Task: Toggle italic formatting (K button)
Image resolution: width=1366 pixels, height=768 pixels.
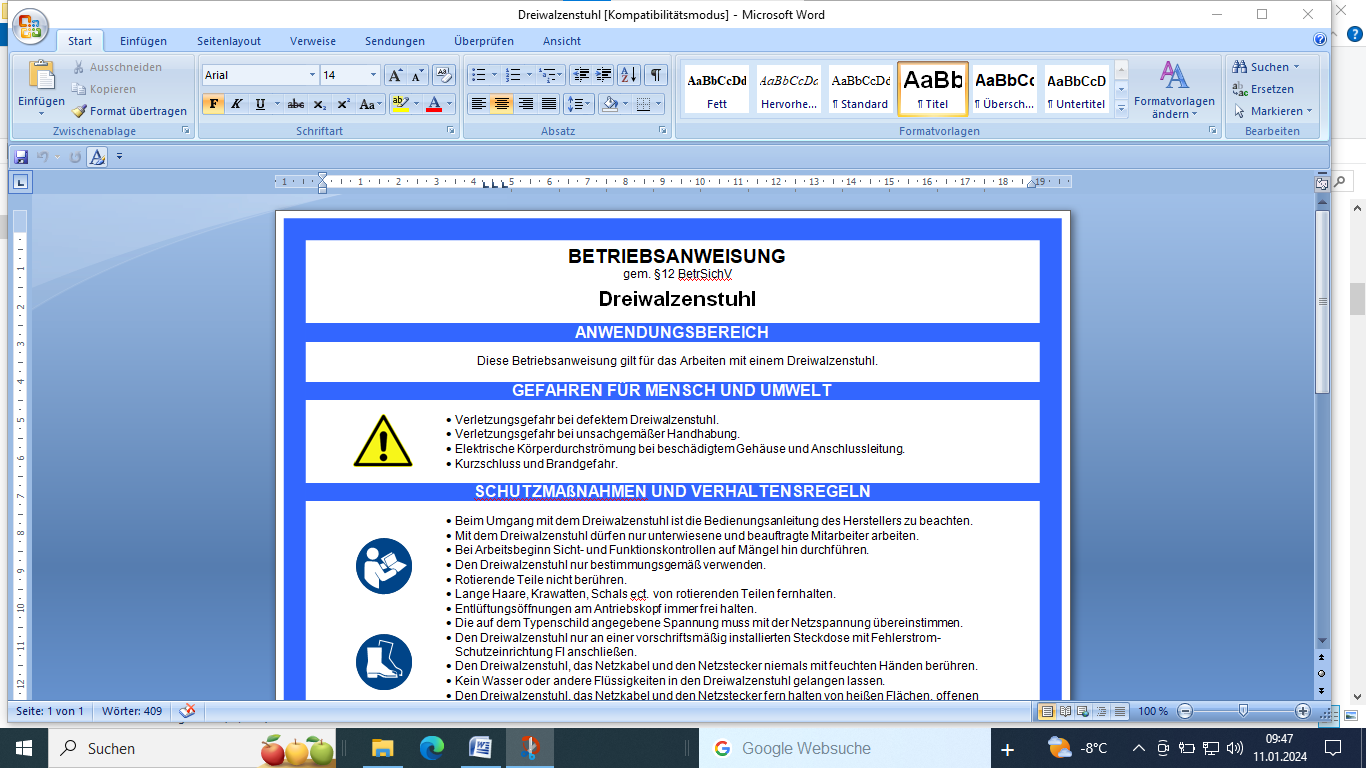Action: tap(237, 104)
